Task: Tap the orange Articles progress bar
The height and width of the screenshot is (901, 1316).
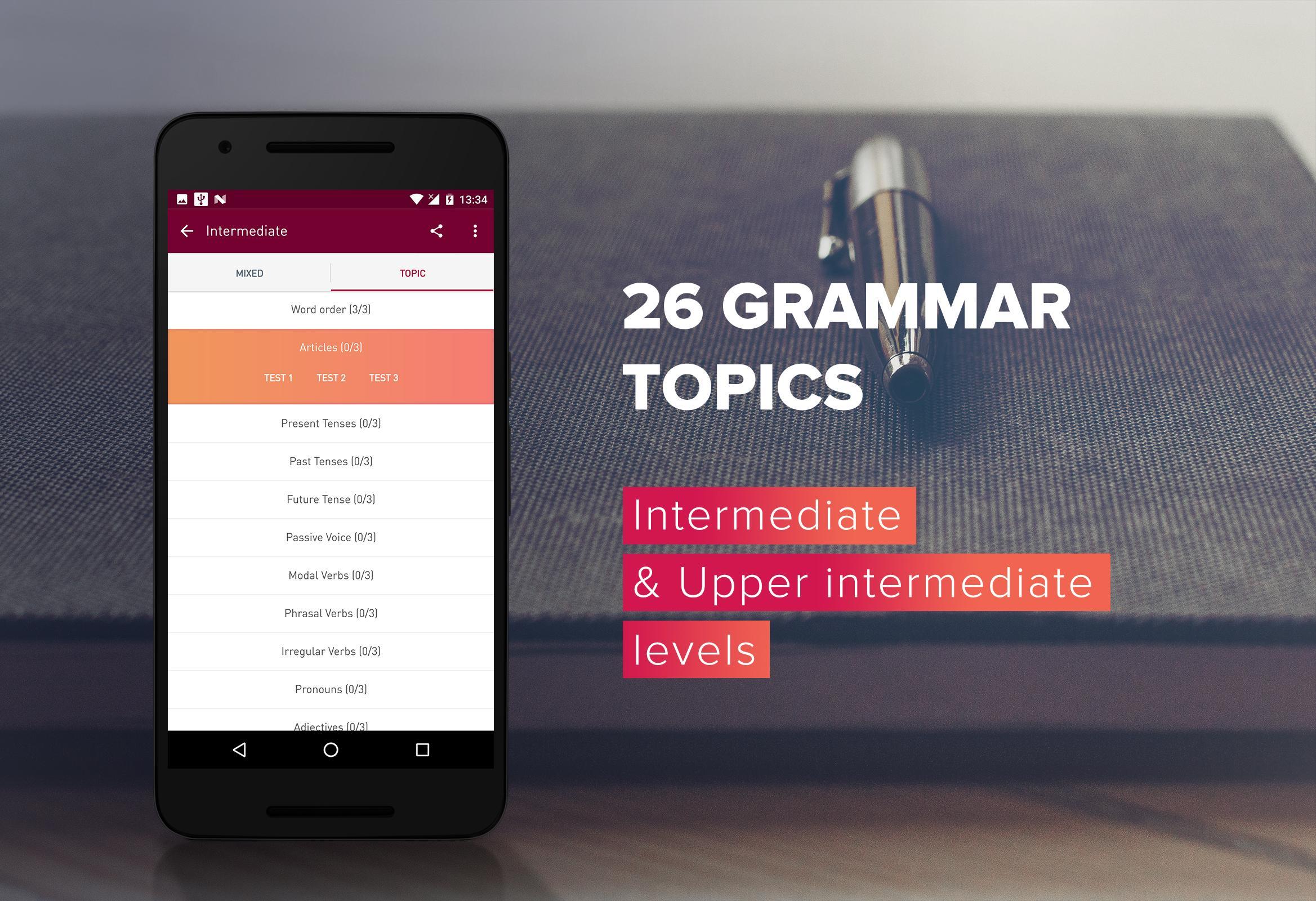Action: (332, 346)
